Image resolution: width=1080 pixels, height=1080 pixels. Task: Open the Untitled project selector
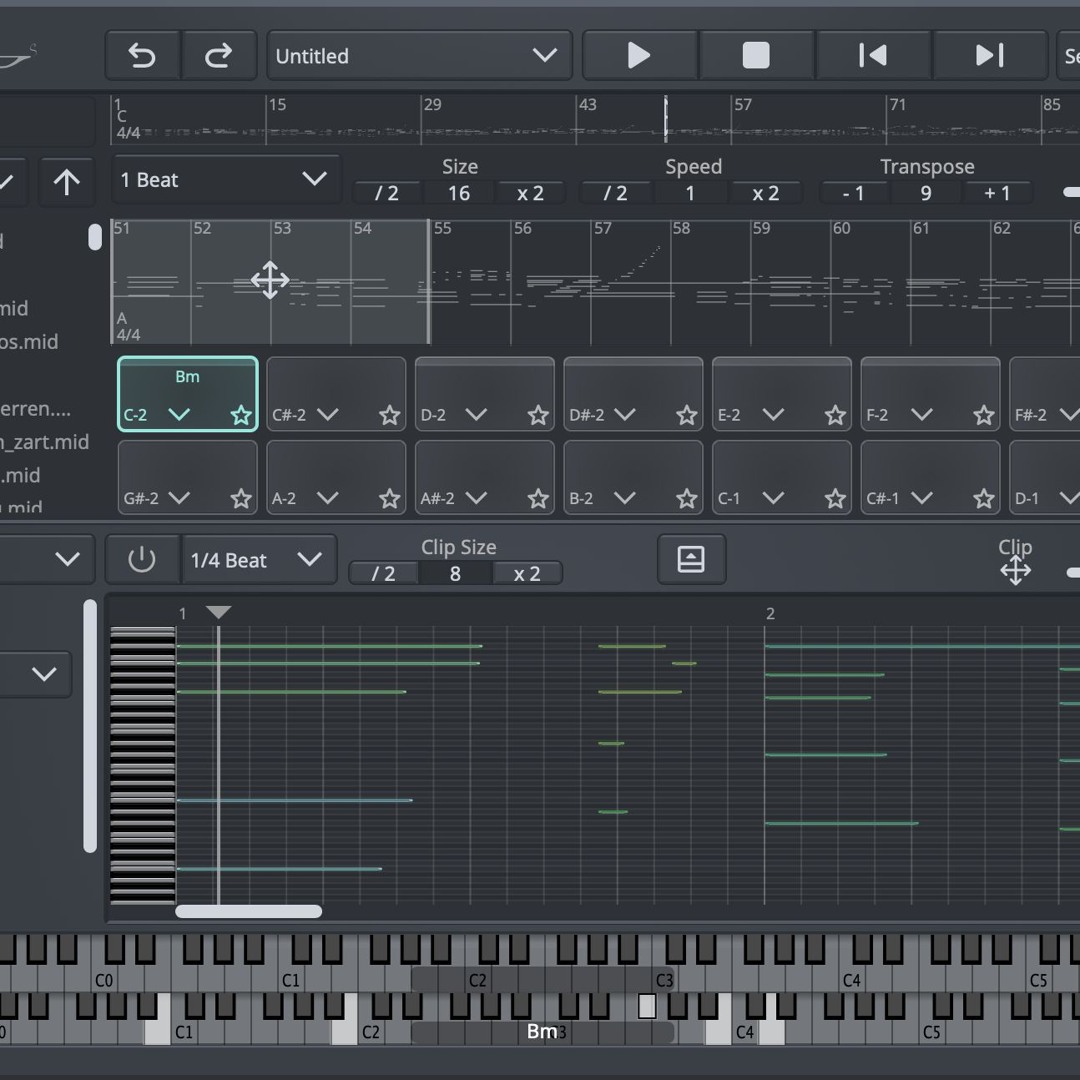(x=418, y=55)
